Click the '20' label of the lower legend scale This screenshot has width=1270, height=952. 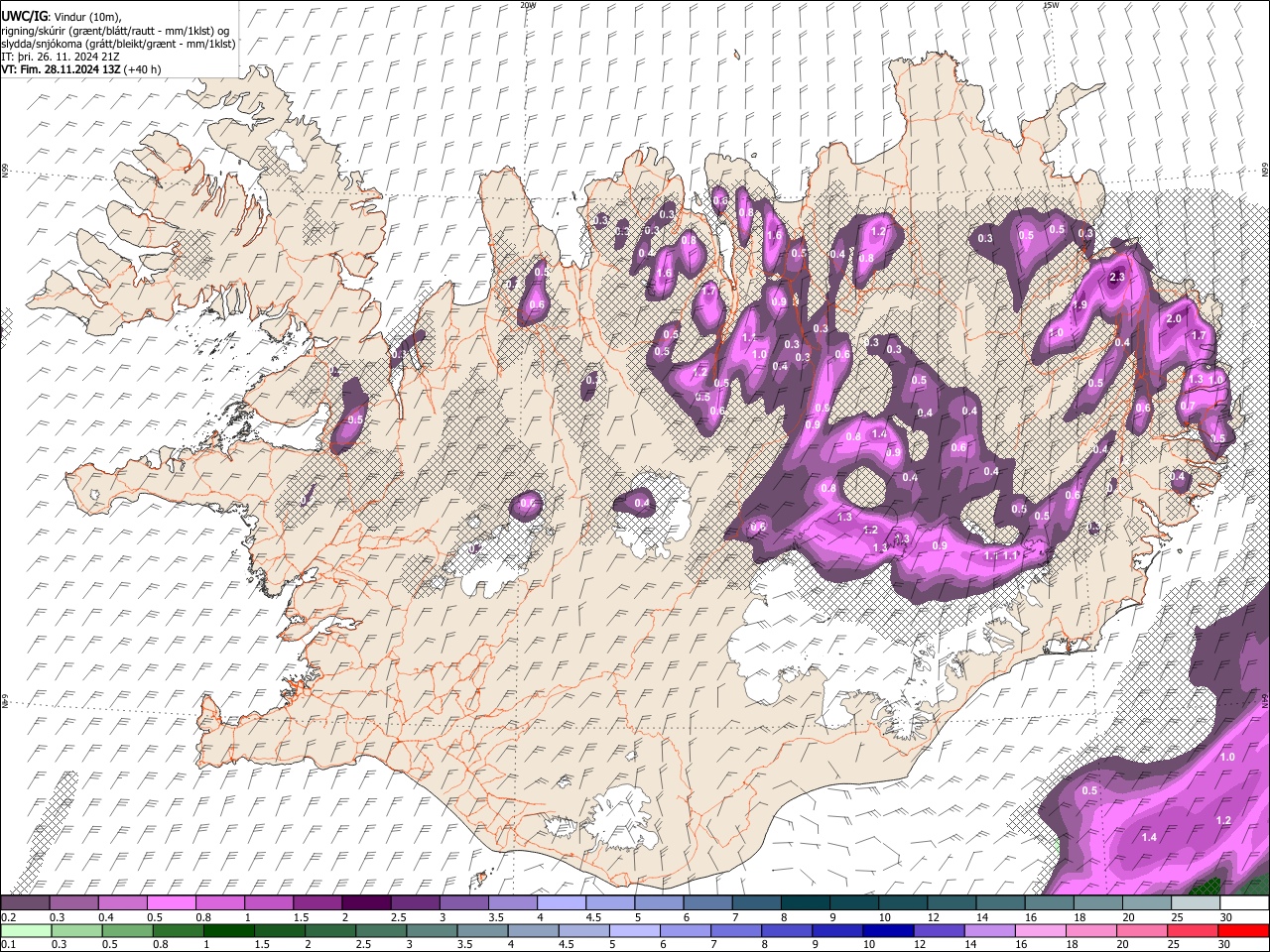coord(1123,945)
